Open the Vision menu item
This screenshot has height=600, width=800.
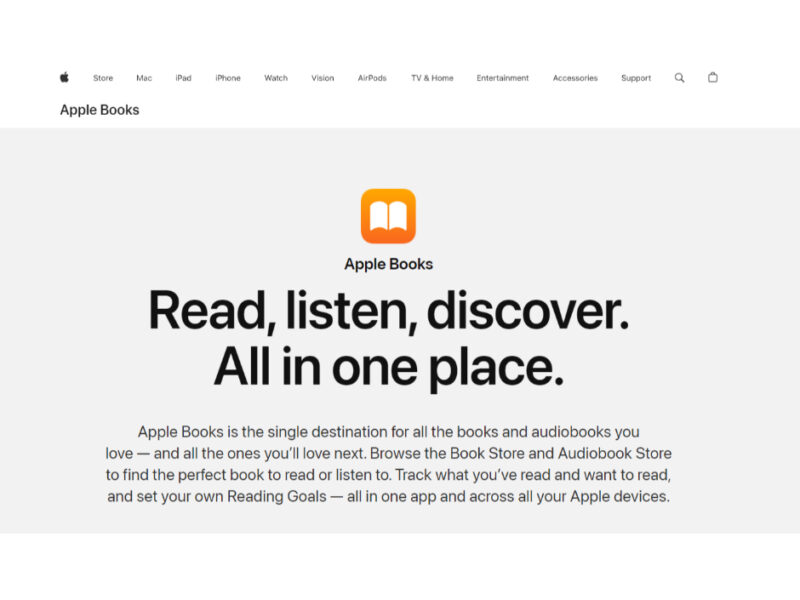322,78
